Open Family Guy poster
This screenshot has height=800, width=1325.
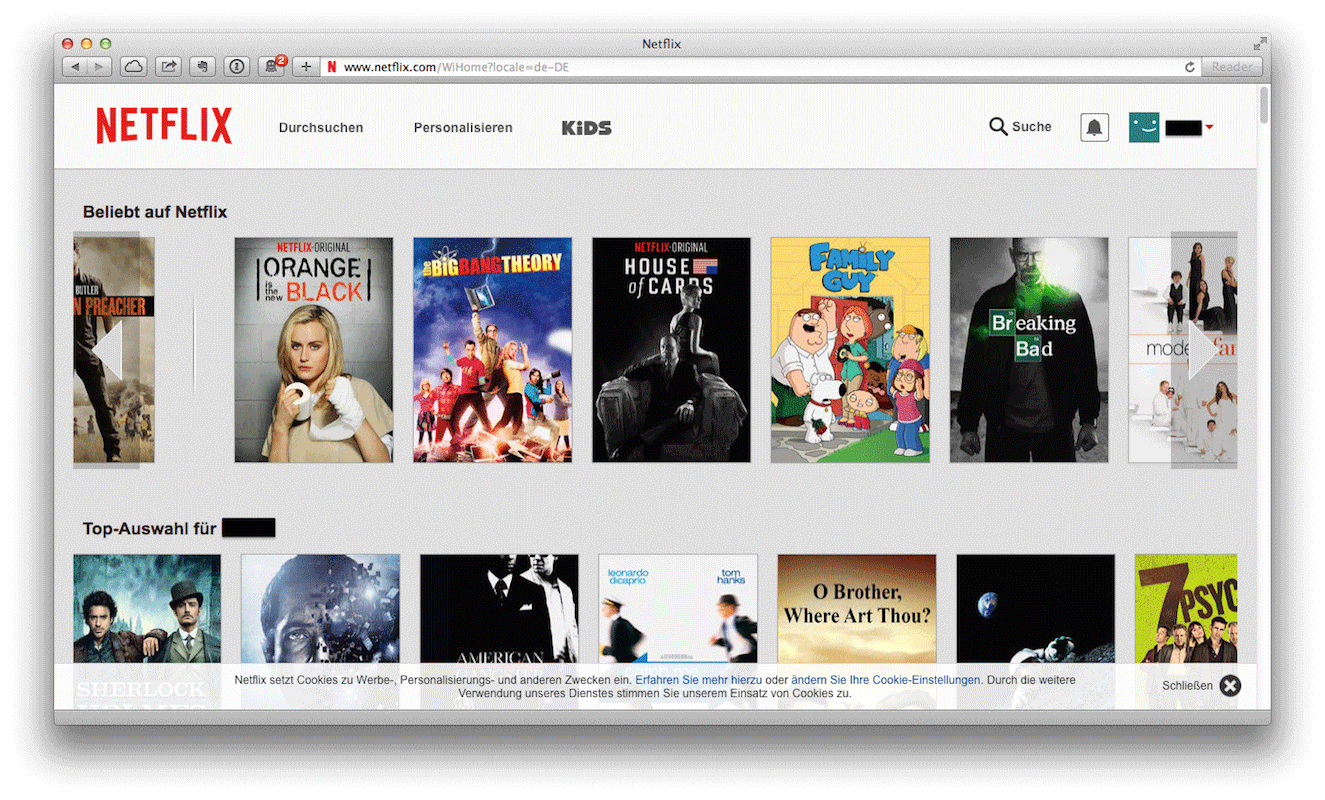point(850,350)
